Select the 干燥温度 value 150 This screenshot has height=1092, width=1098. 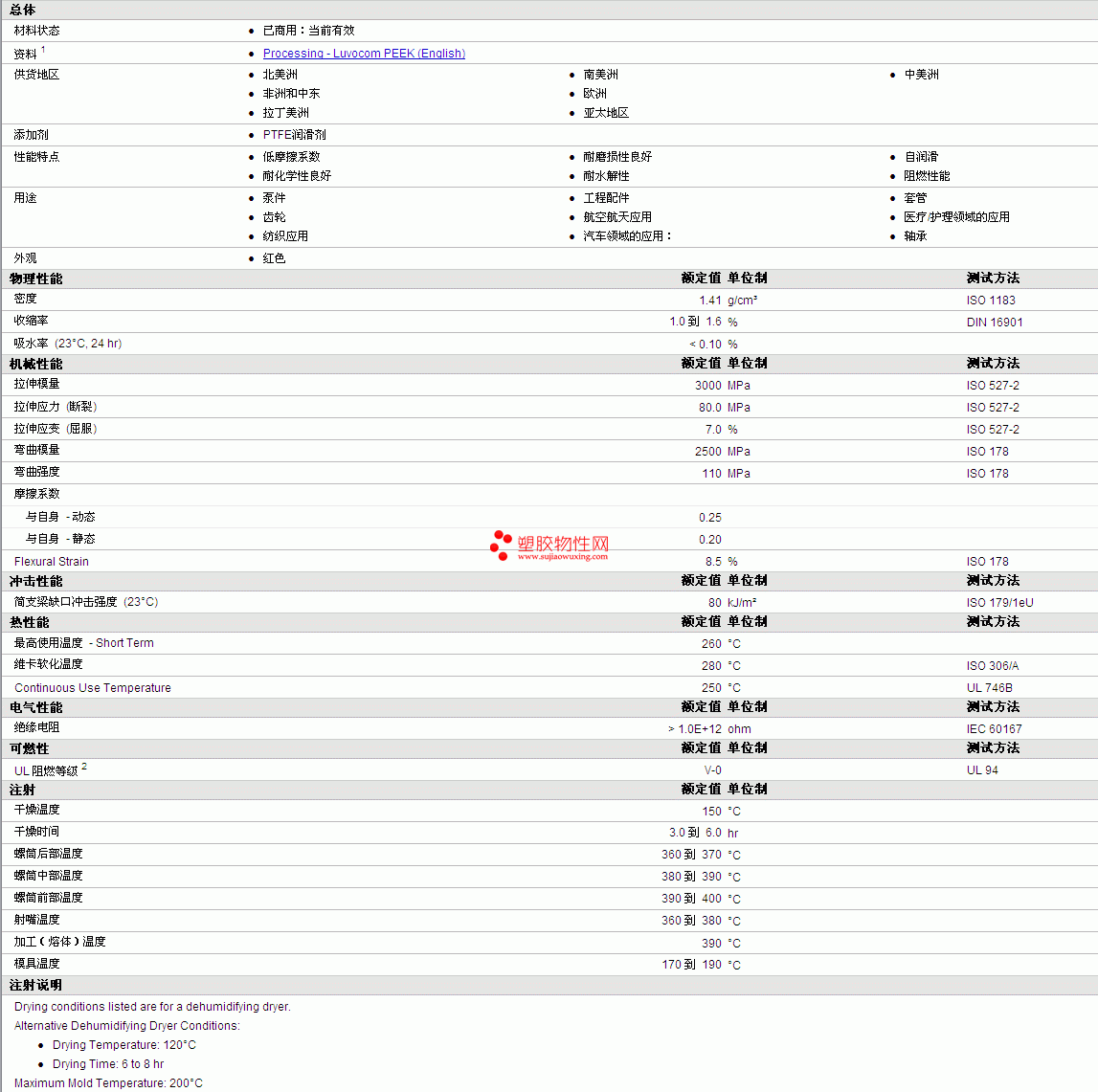point(711,812)
